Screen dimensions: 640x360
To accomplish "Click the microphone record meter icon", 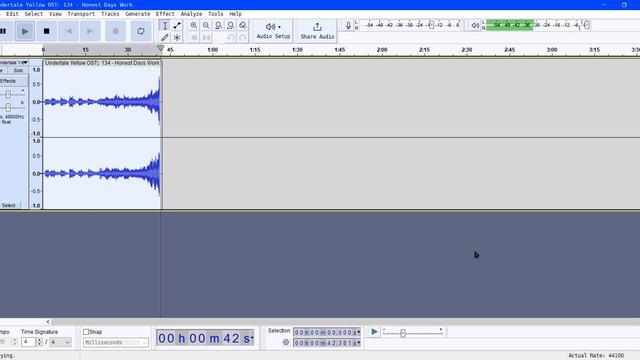I will pos(348,25).
